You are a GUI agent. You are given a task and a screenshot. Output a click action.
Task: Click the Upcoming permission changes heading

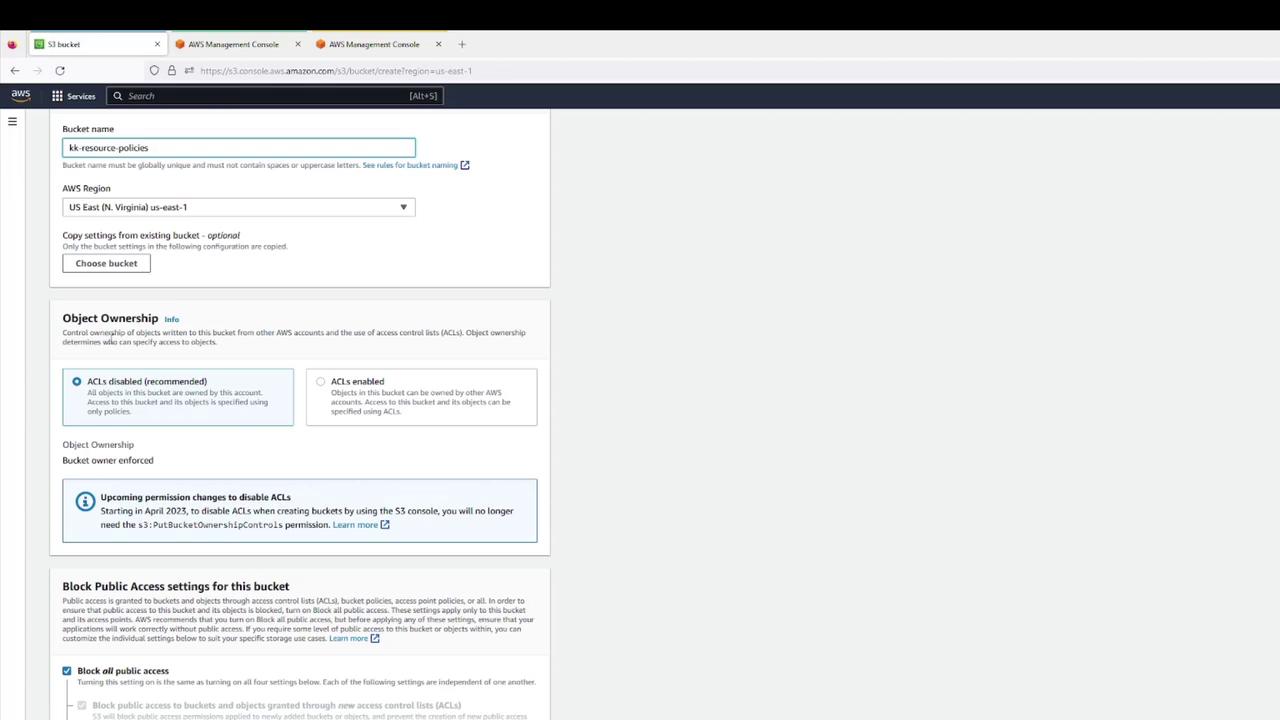[195, 497]
